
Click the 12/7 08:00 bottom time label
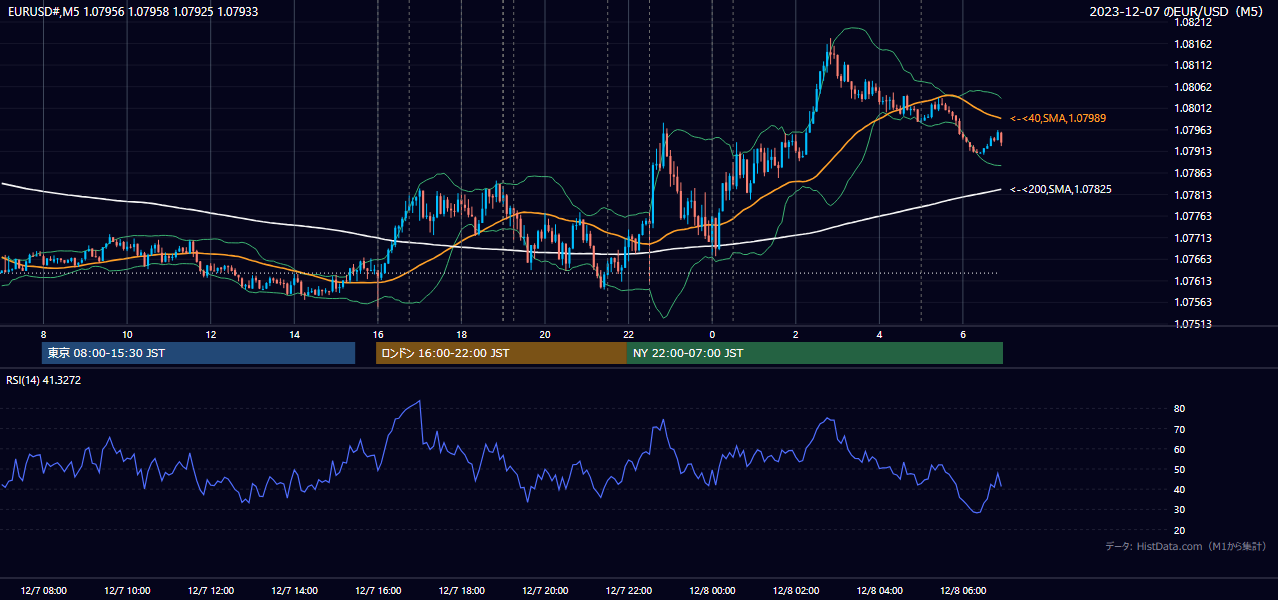[x=43, y=591]
